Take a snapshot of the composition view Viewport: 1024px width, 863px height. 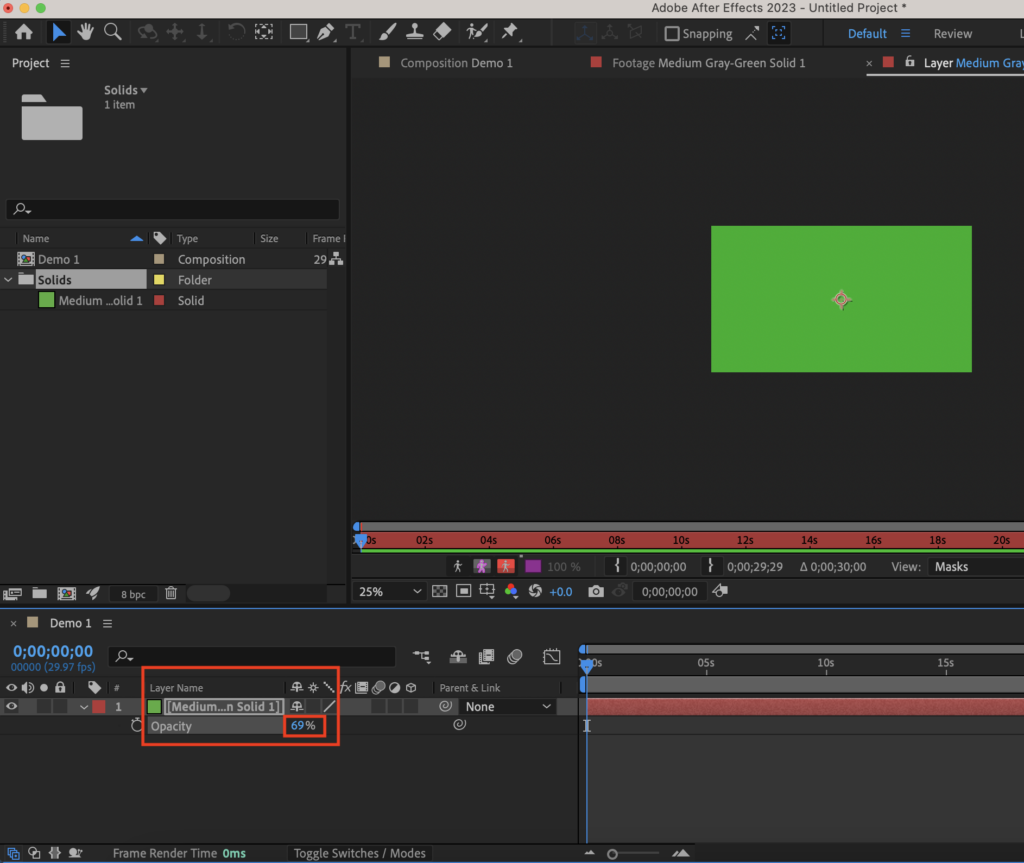[596, 591]
